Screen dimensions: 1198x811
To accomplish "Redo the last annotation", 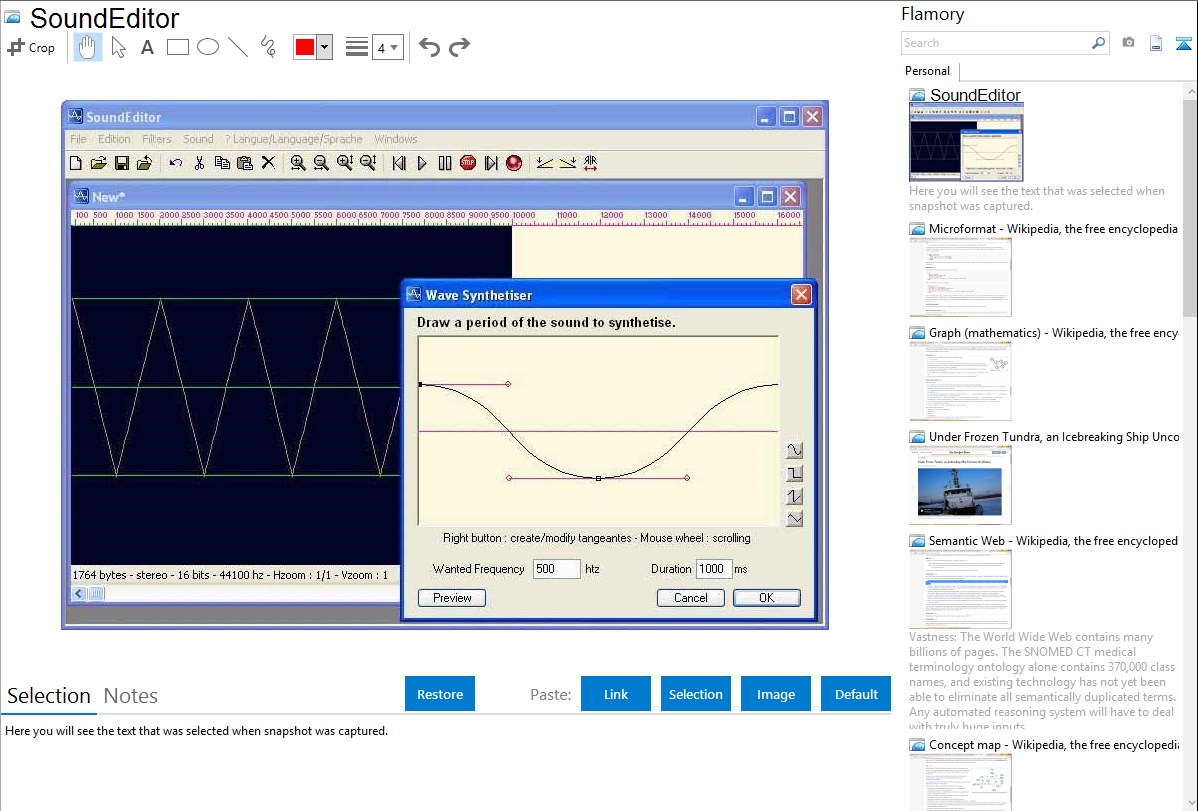I will pyautogui.click(x=459, y=47).
